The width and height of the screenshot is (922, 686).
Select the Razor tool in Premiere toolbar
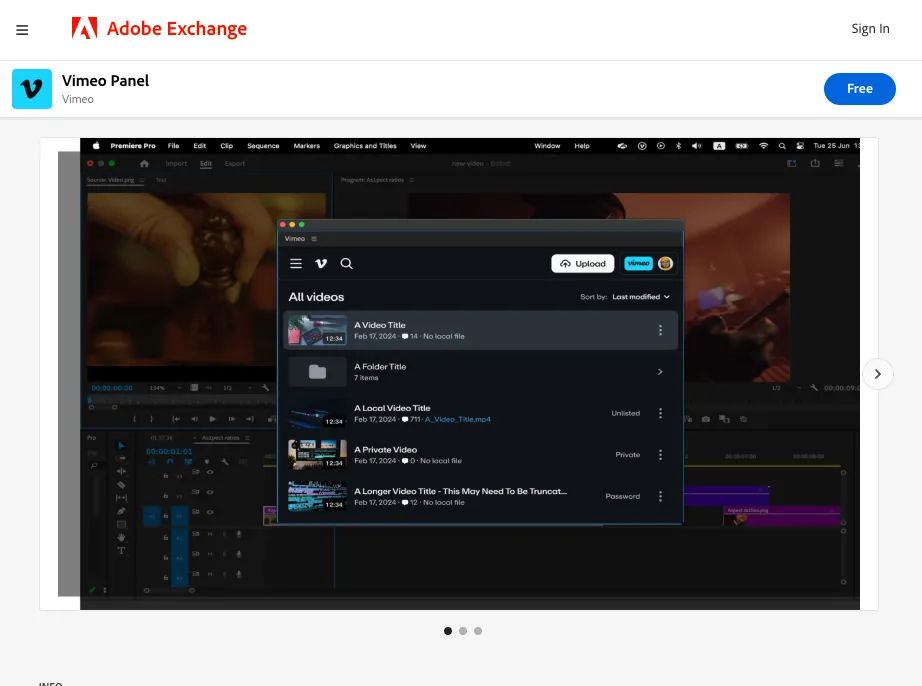121,484
